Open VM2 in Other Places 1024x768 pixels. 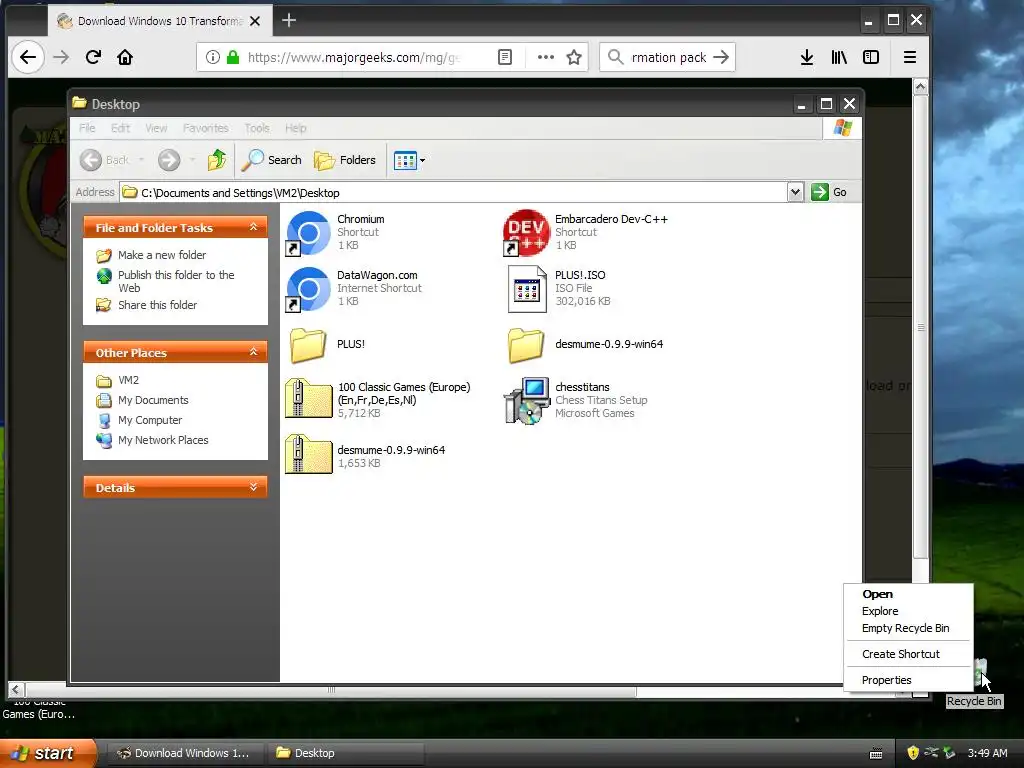pos(128,380)
